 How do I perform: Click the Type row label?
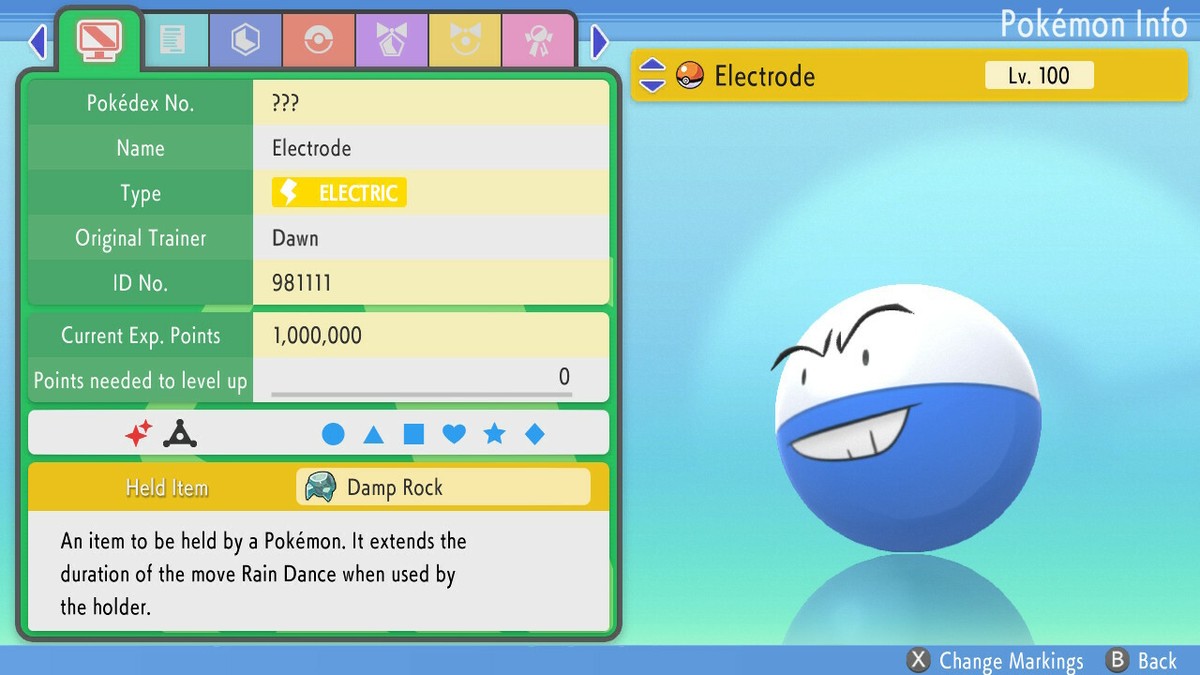point(141,193)
